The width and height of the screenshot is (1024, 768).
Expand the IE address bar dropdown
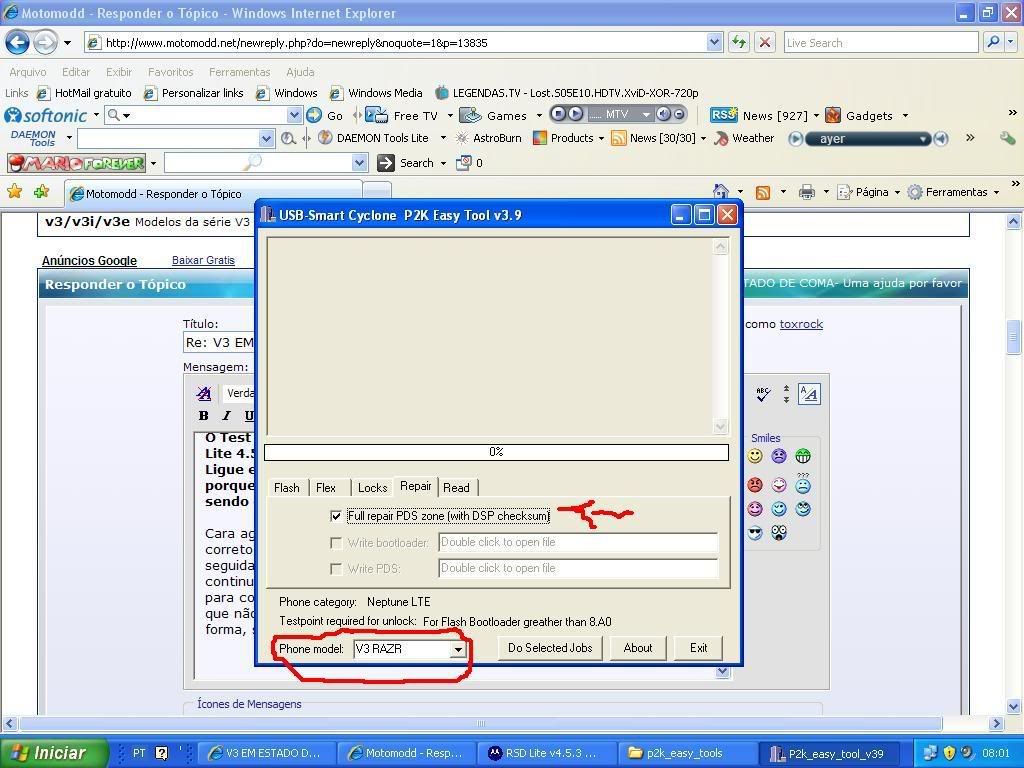[x=714, y=42]
